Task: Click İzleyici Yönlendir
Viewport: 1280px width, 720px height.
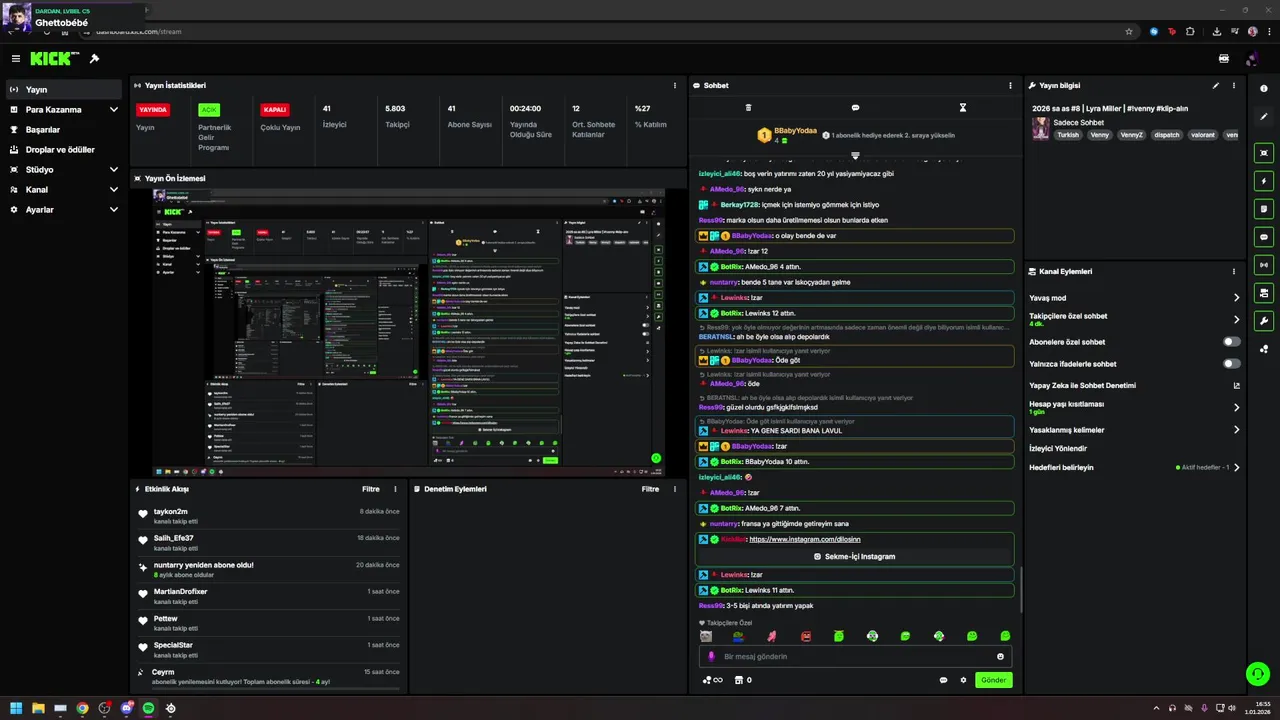Action: point(1058,449)
